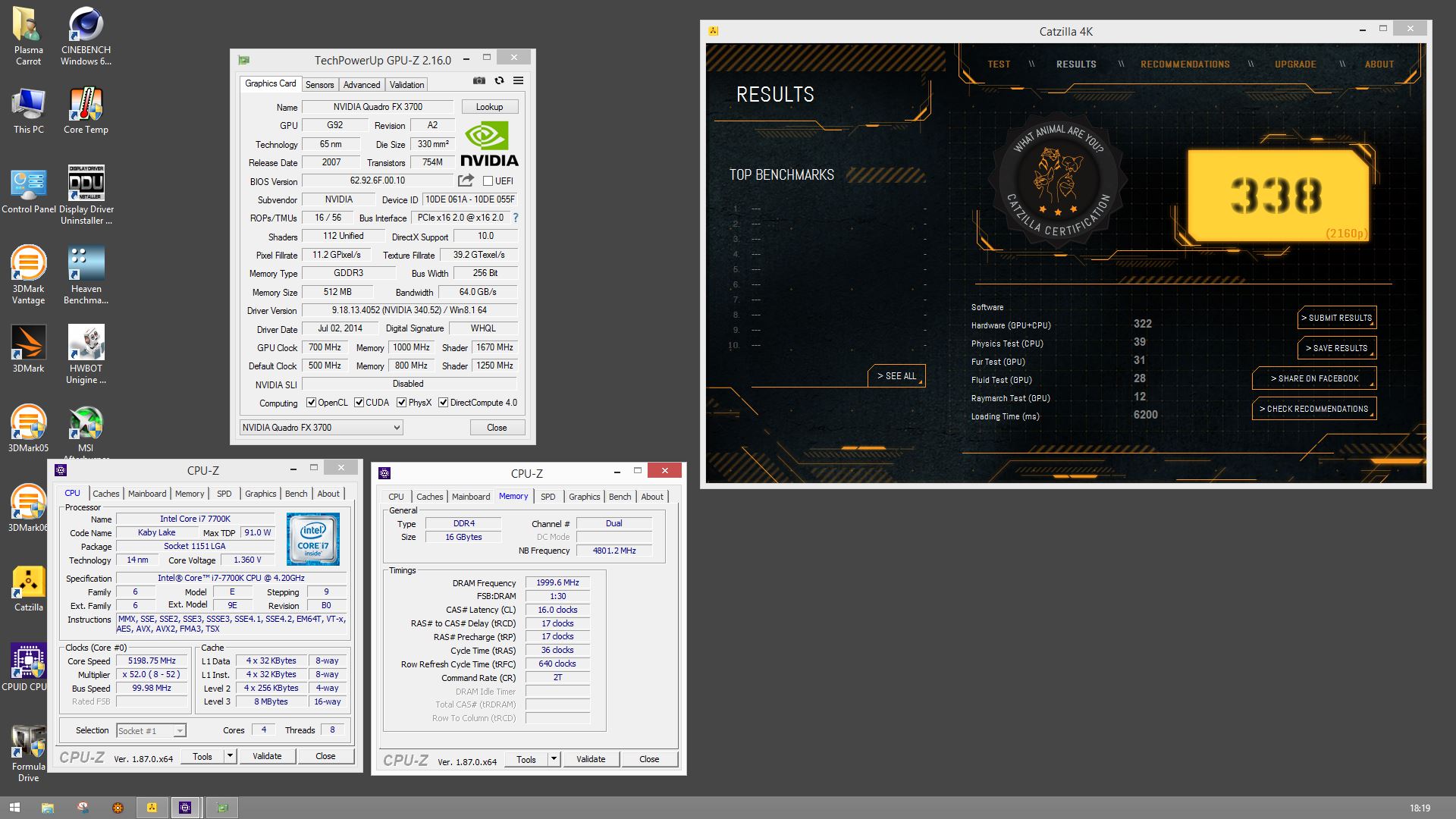Select Mainboard tab in left CPU-Z window

click(x=147, y=494)
